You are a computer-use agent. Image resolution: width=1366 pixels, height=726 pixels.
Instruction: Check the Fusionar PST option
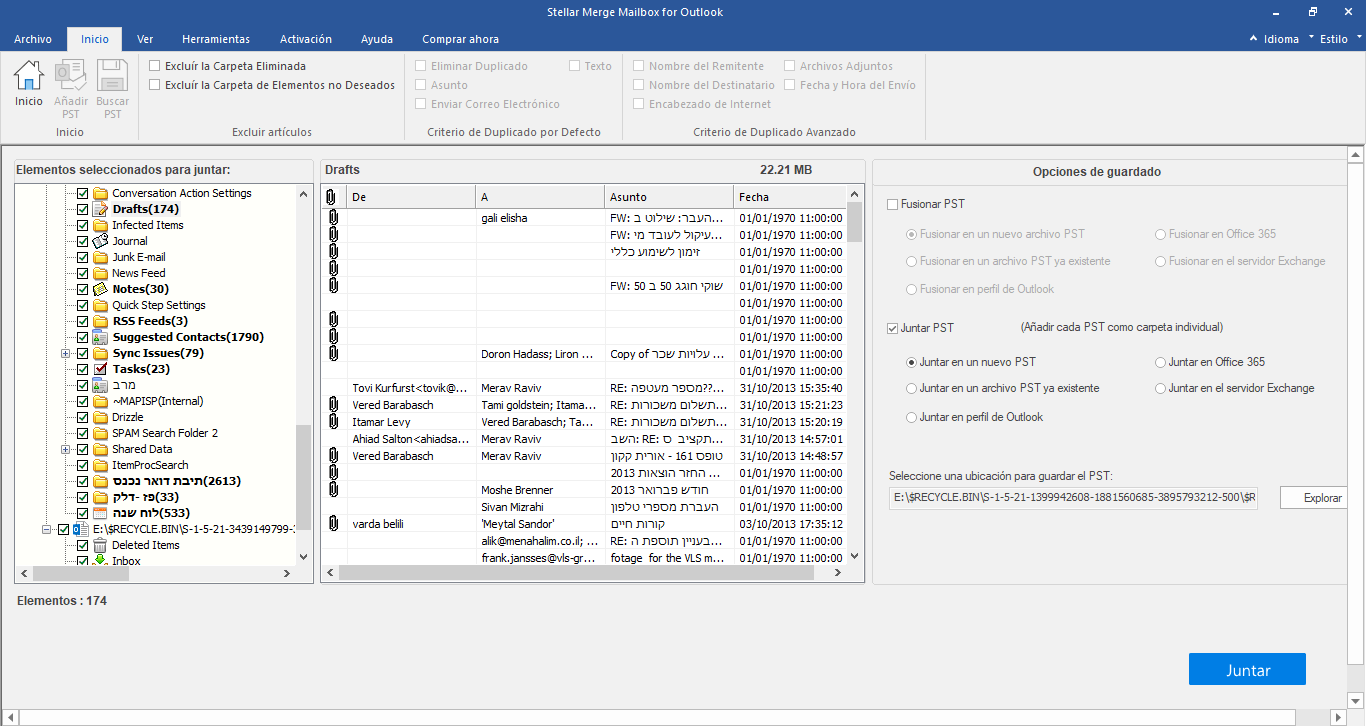(x=893, y=204)
